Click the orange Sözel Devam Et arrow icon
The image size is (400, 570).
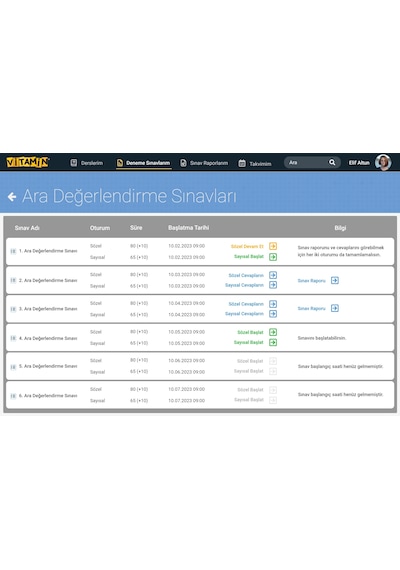(273, 246)
